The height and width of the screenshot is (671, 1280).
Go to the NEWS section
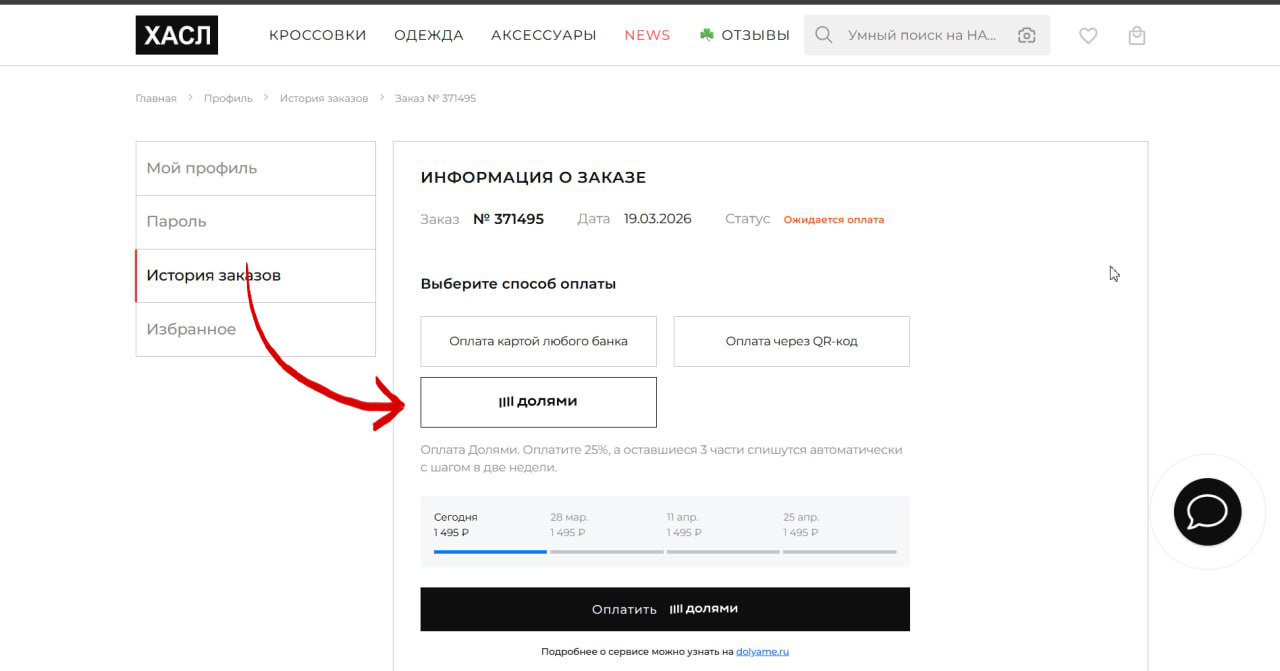click(647, 35)
